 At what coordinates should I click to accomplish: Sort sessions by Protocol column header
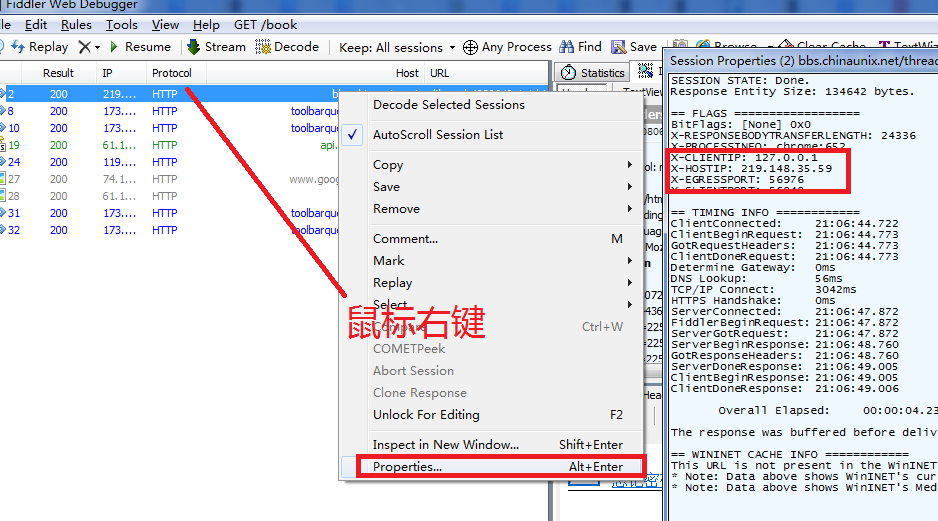(x=172, y=73)
